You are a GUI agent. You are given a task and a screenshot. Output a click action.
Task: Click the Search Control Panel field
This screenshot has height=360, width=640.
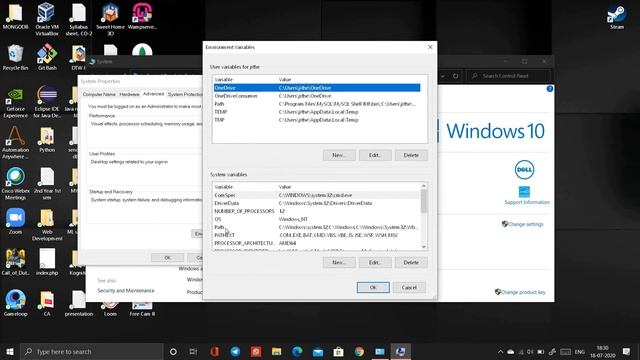(509, 76)
